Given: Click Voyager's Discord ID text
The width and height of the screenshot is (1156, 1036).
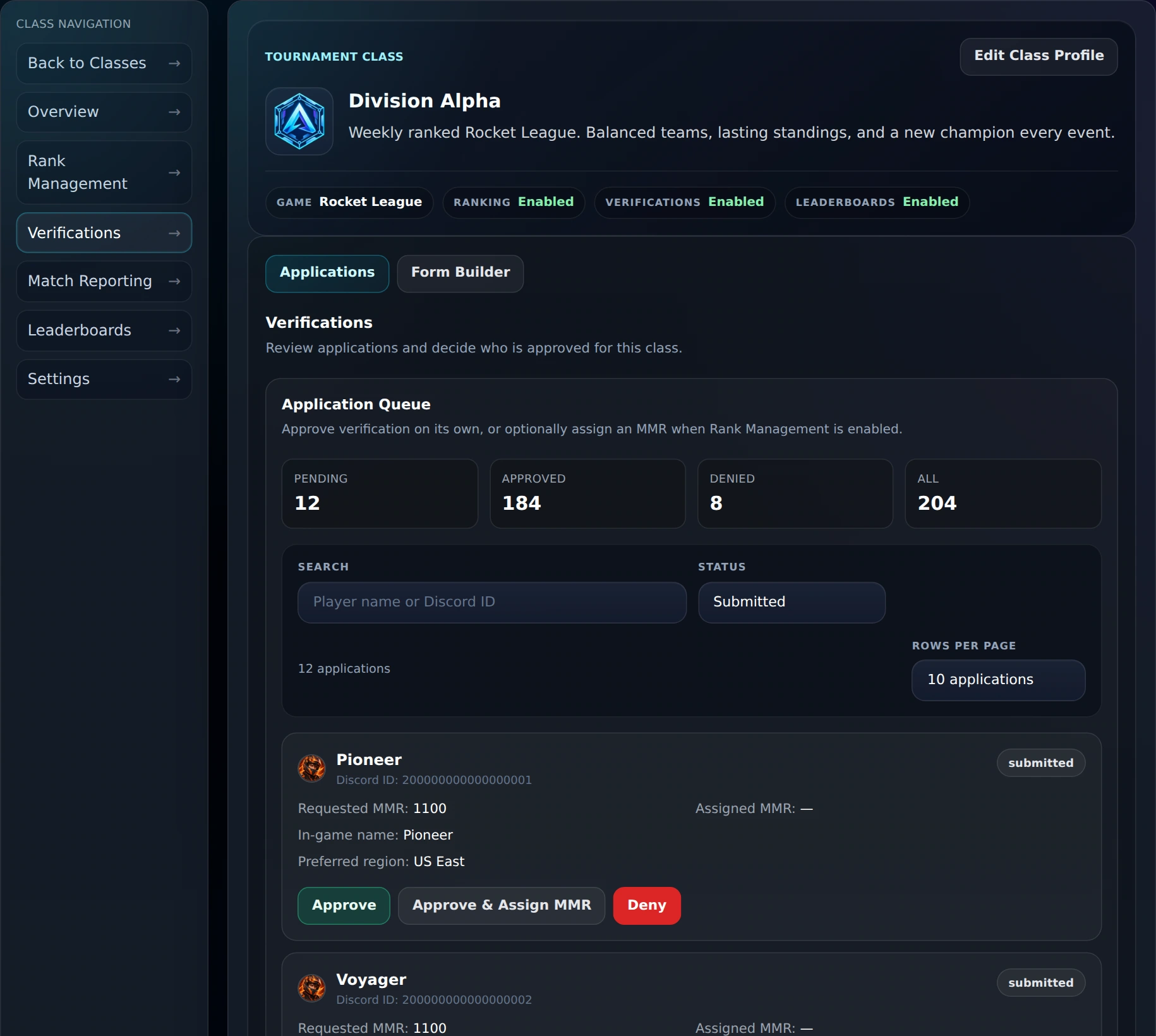Looking at the screenshot, I should click(x=434, y=1000).
